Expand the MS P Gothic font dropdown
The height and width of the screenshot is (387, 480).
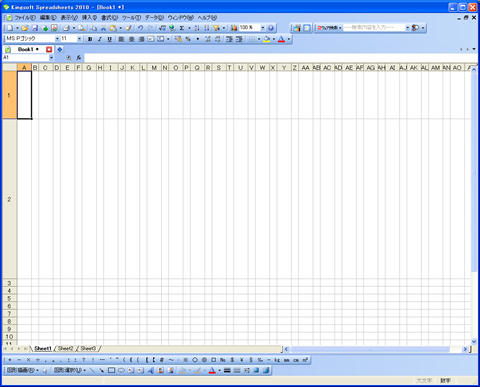coord(57,39)
